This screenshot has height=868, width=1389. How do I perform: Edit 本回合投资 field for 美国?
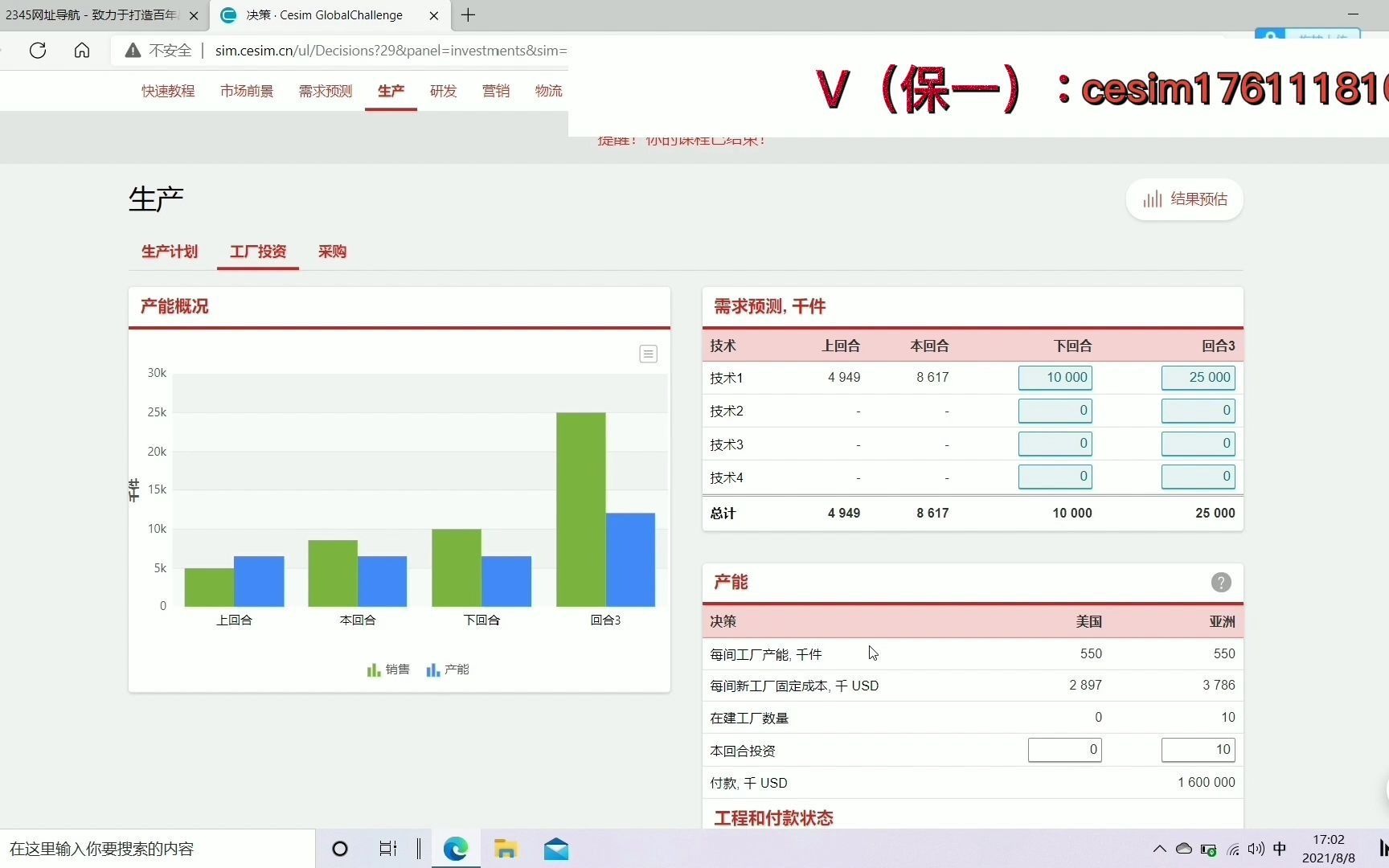(1064, 750)
